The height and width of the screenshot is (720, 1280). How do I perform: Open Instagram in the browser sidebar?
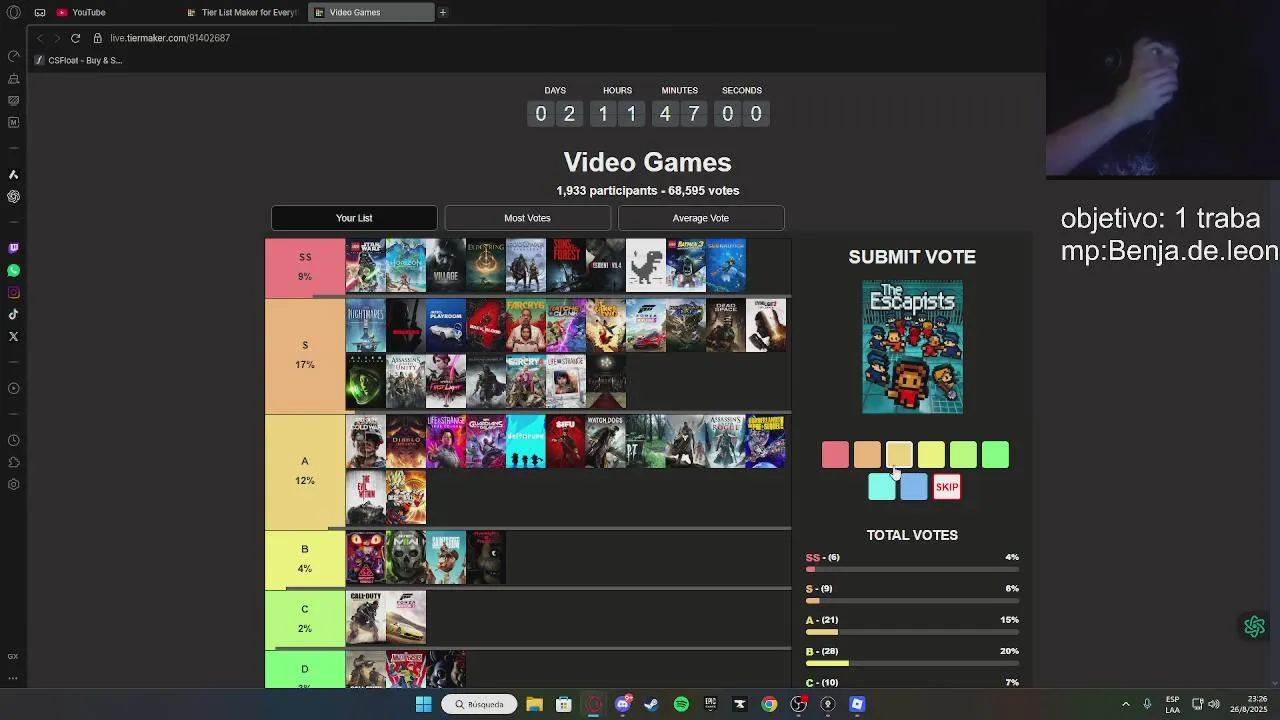[14, 292]
